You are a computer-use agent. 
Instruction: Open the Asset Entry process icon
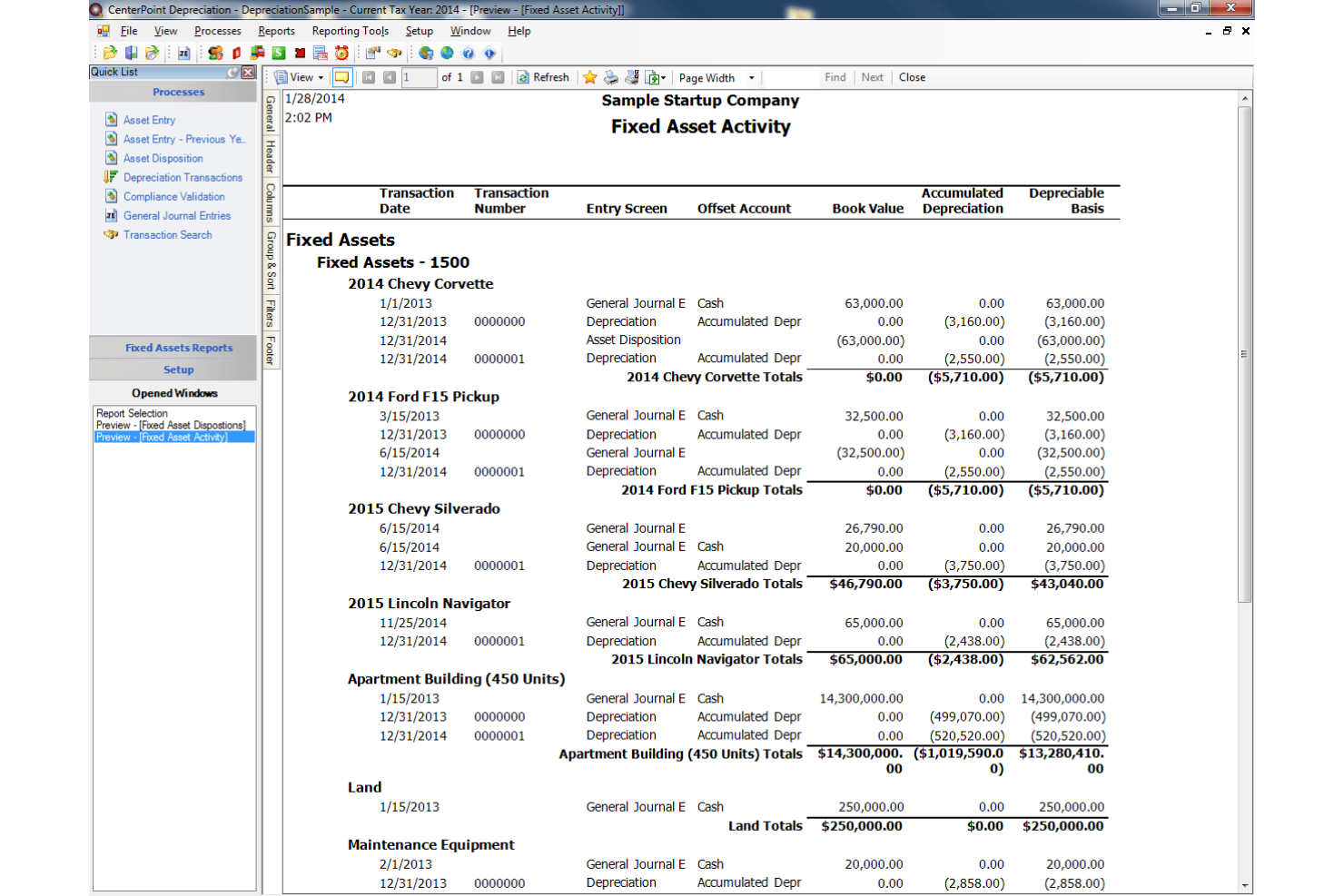pos(149,120)
